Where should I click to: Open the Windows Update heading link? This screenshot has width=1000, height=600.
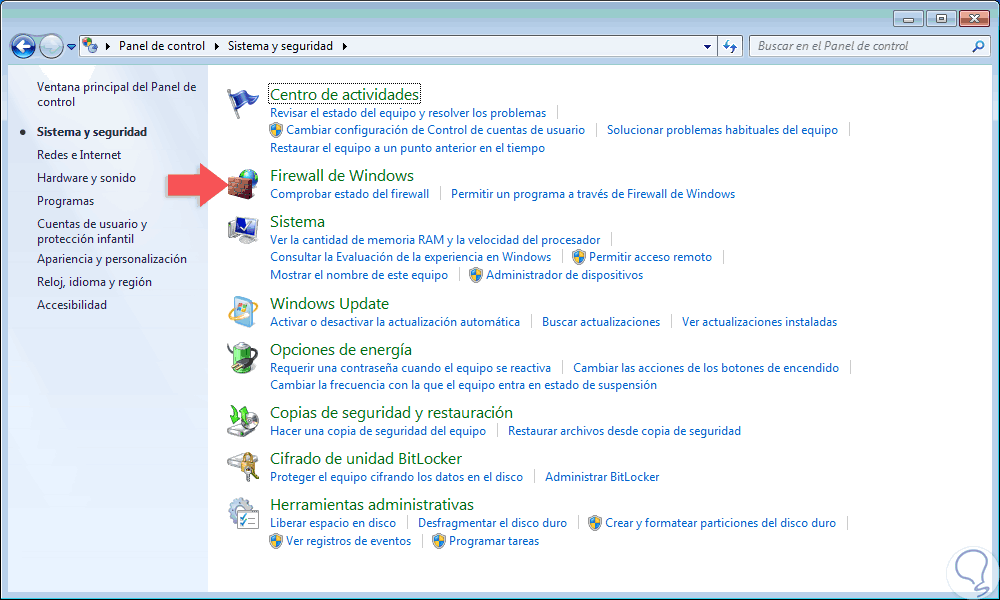pyautogui.click(x=329, y=304)
